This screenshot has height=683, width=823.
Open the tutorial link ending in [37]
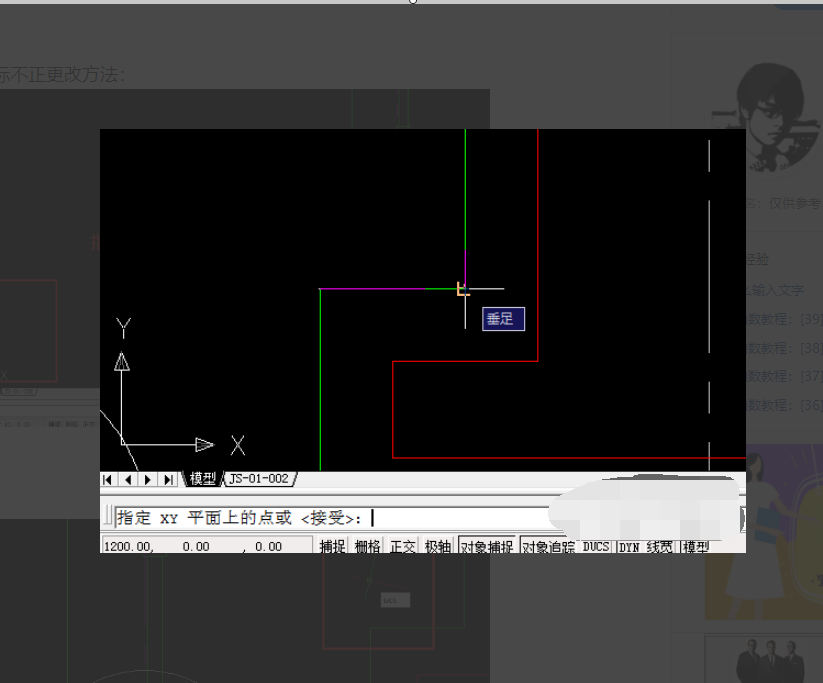point(784,376)
